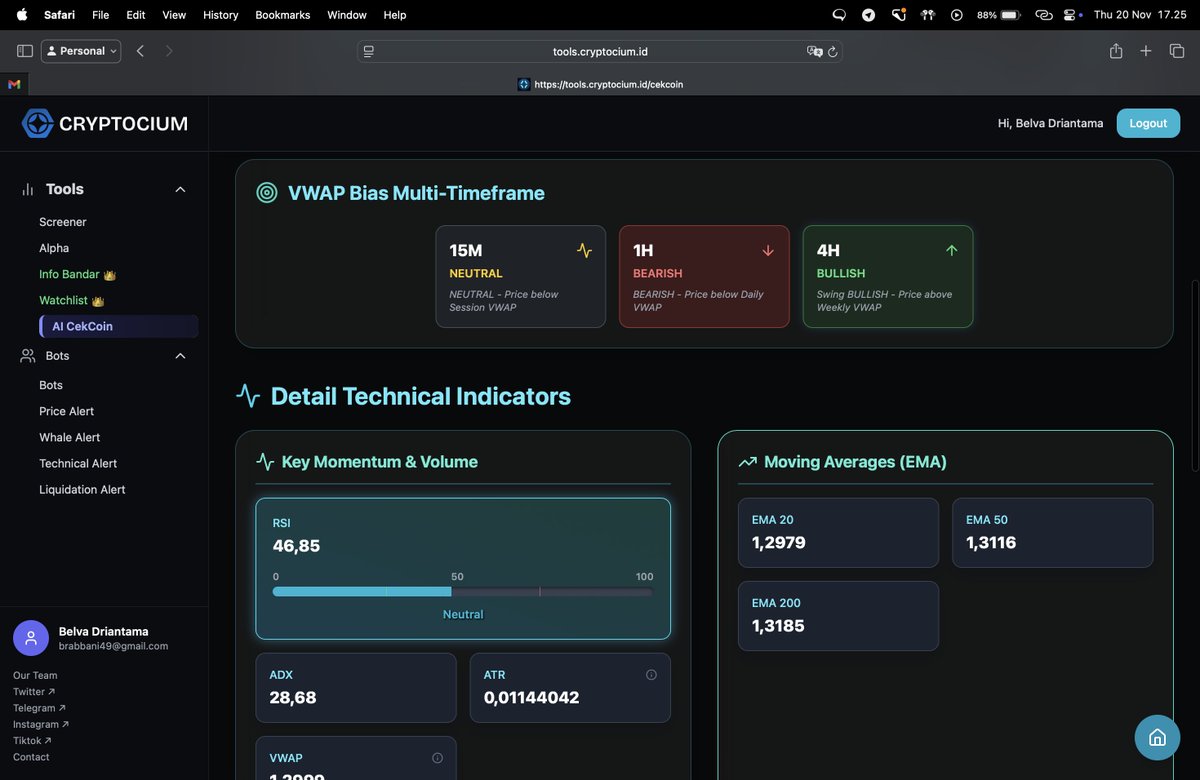
Task: Go back with Safari's back arrow
Action: click(140, 51)
